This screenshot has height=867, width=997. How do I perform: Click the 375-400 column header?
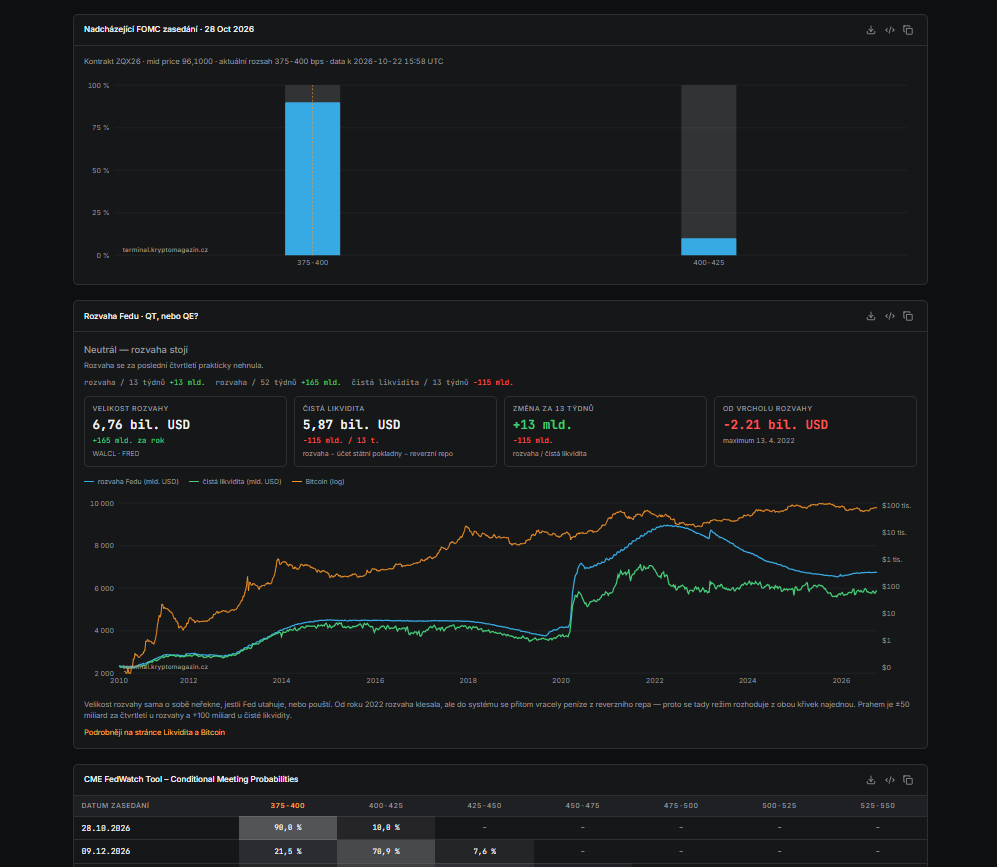click(287, 805)
